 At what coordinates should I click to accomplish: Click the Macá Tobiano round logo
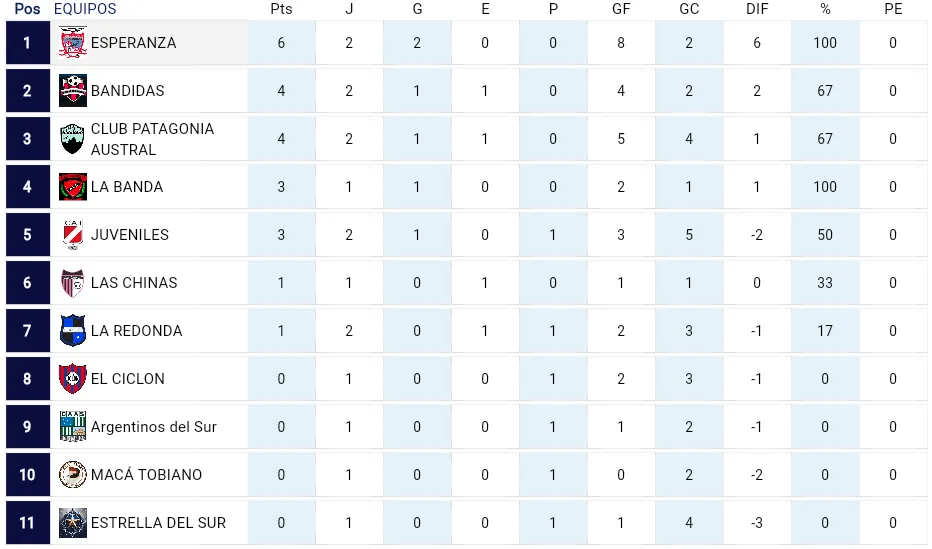72,475
